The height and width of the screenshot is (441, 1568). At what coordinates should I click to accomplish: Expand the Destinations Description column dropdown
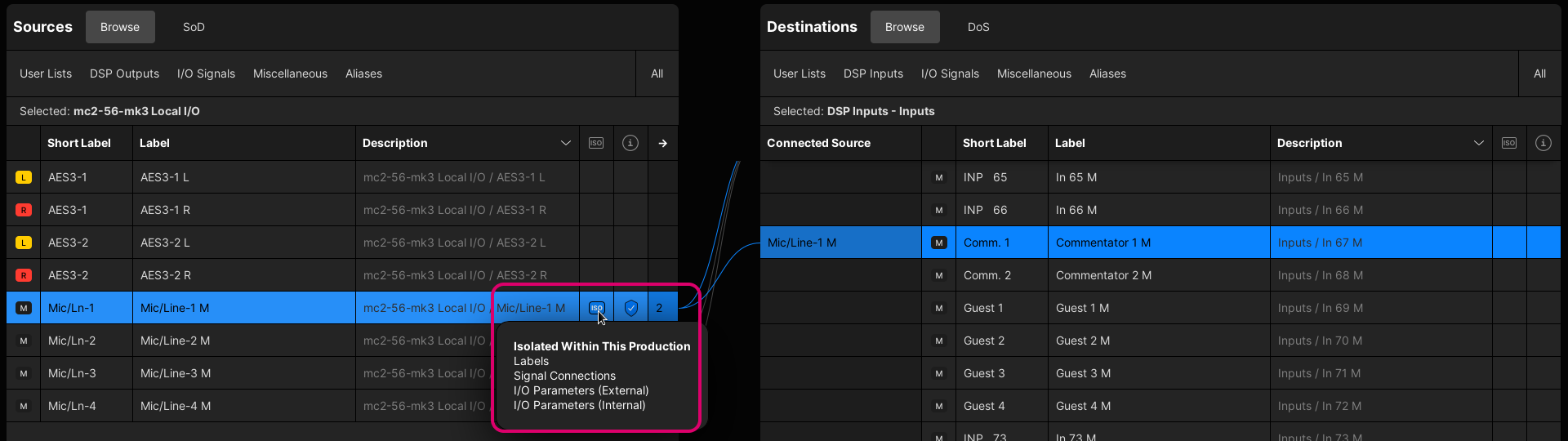[1478, 143]
